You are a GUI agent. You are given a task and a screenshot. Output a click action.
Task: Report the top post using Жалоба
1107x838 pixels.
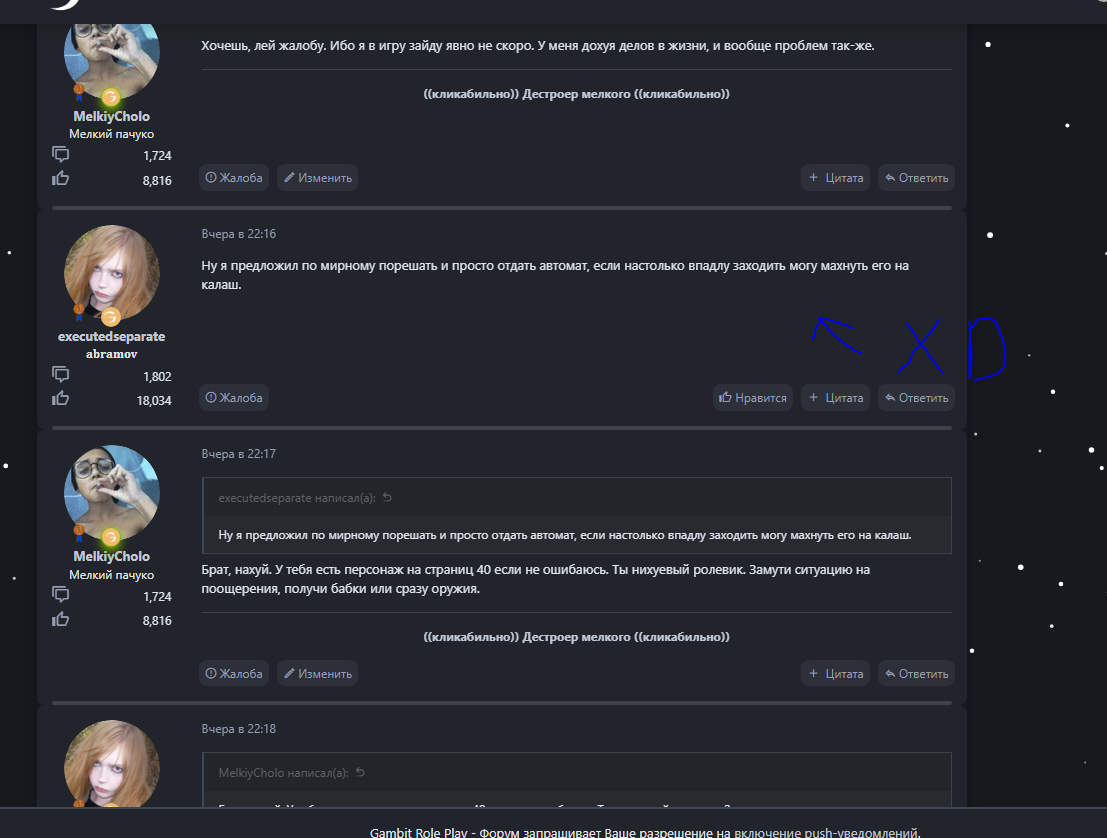pos(234,178)
